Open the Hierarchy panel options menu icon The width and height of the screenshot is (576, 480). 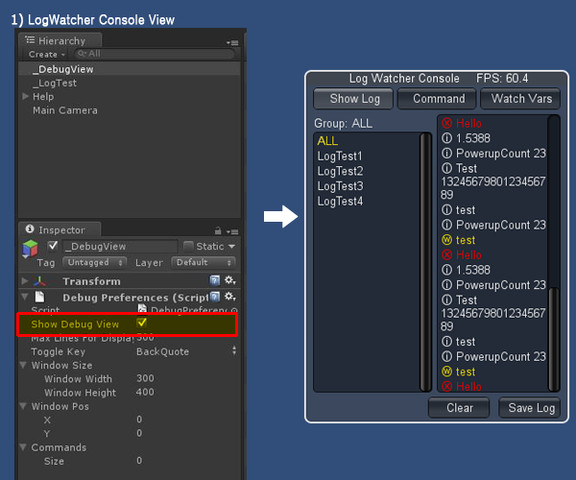(232, 43)
